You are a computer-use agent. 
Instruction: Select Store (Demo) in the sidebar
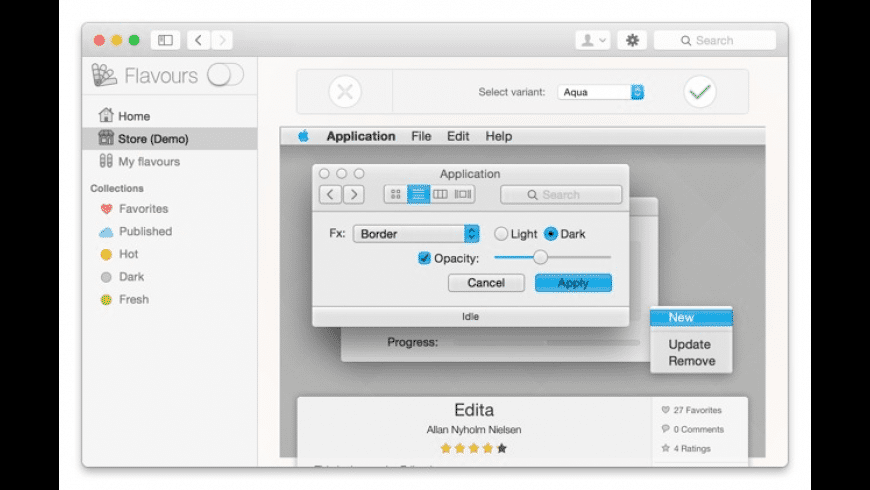click(169, 139)
